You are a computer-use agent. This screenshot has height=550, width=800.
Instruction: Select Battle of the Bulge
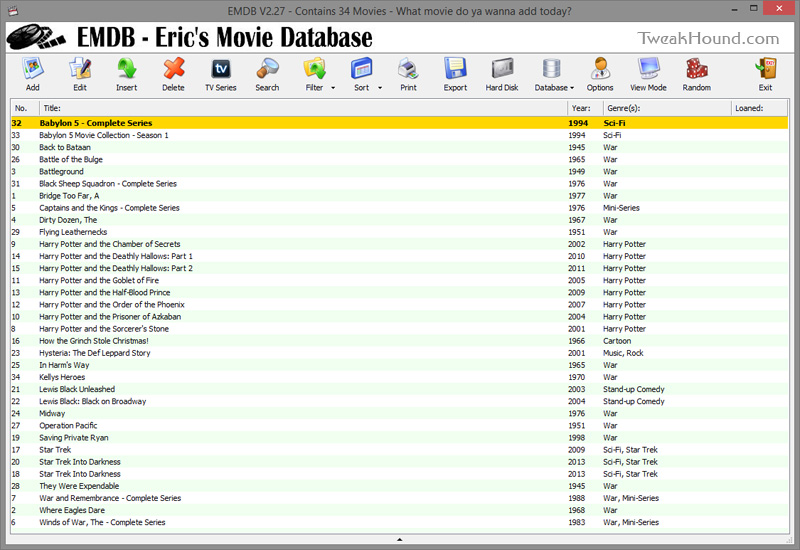click(399, 159)
